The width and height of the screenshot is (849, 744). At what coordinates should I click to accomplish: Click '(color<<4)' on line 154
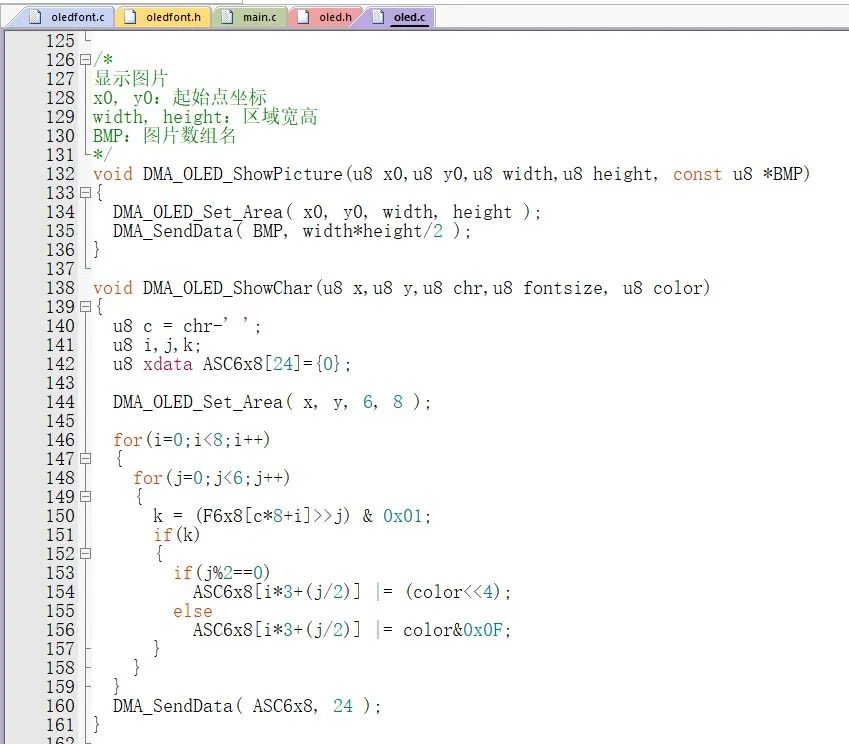point(453,592)
